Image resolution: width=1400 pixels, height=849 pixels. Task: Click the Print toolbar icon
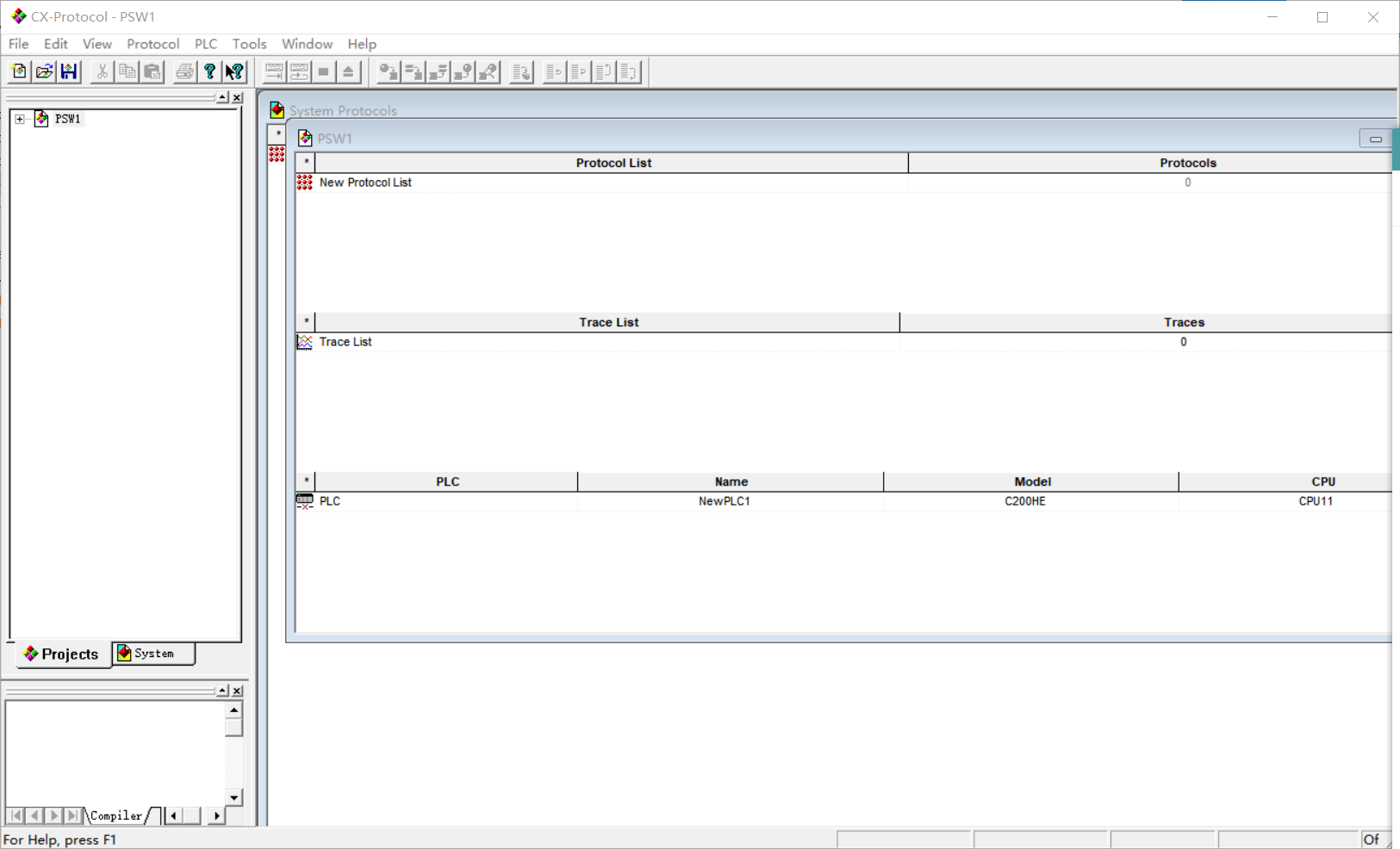tap(184, 71)
